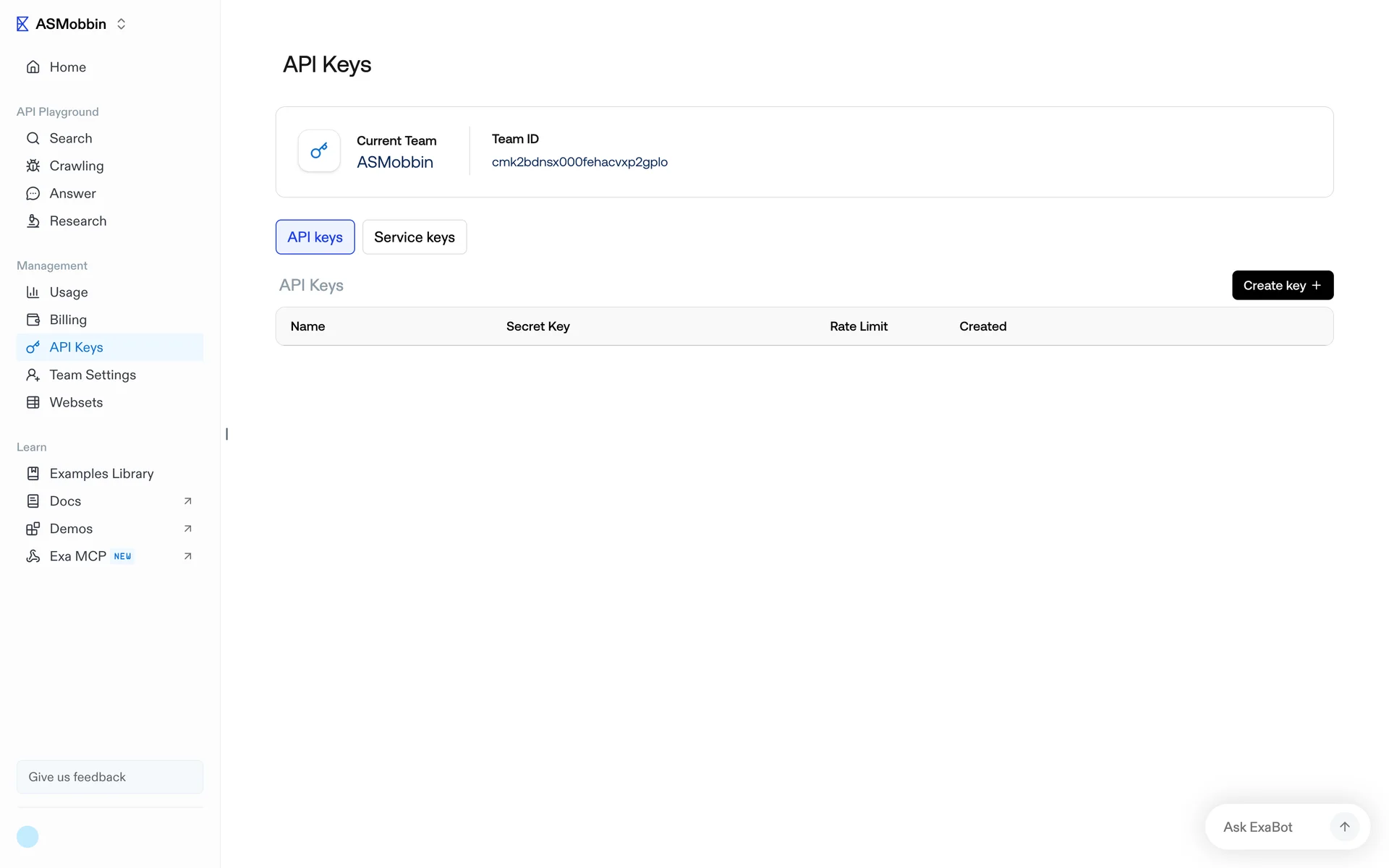1389x868 pixels.
Task: Open Exa MCP external link arrow
Action: pyautogui.click(x=188, y=556)
